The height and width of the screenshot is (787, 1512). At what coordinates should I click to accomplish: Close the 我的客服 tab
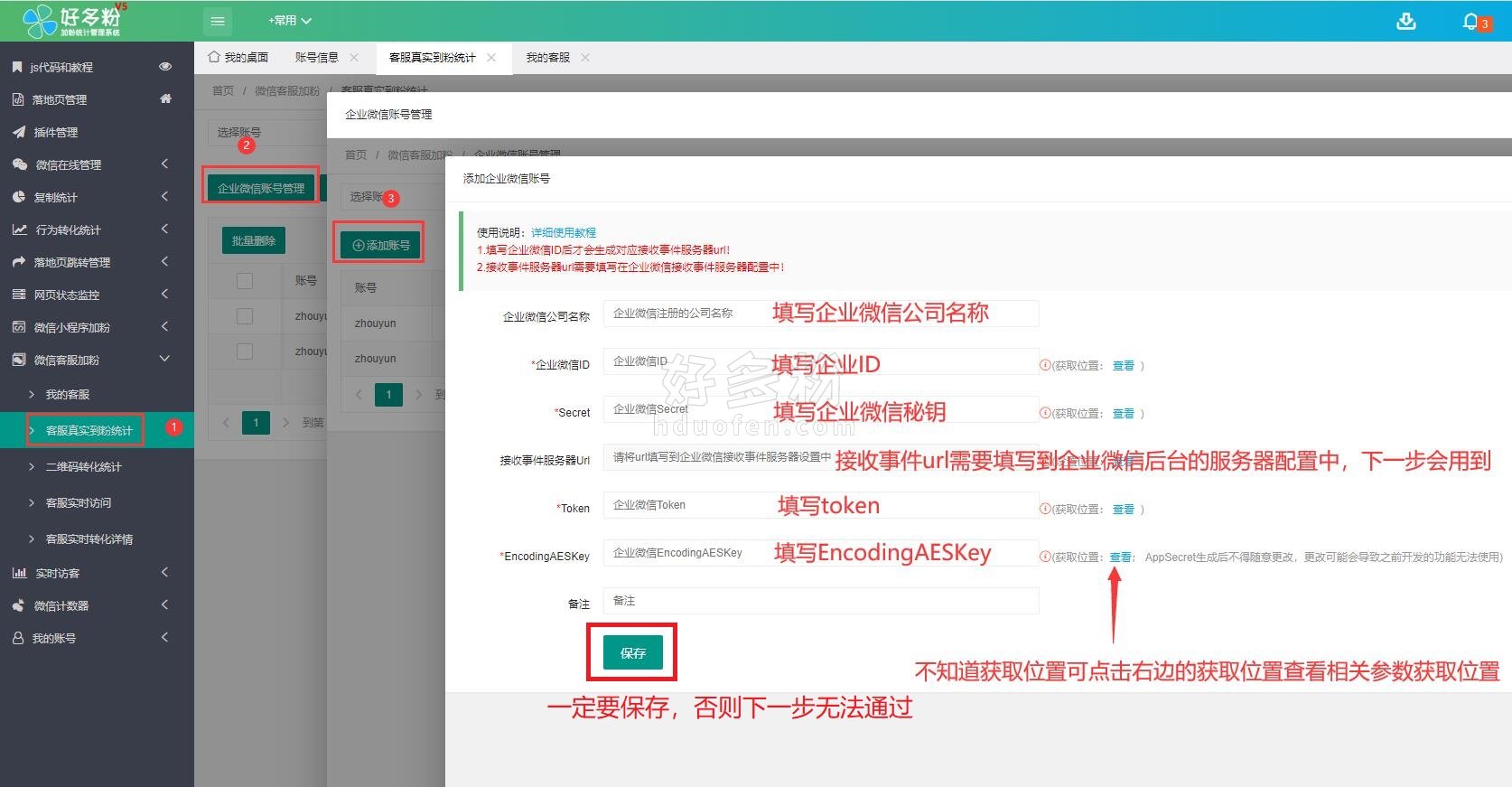pyautogui.click(x=585, y=57)
